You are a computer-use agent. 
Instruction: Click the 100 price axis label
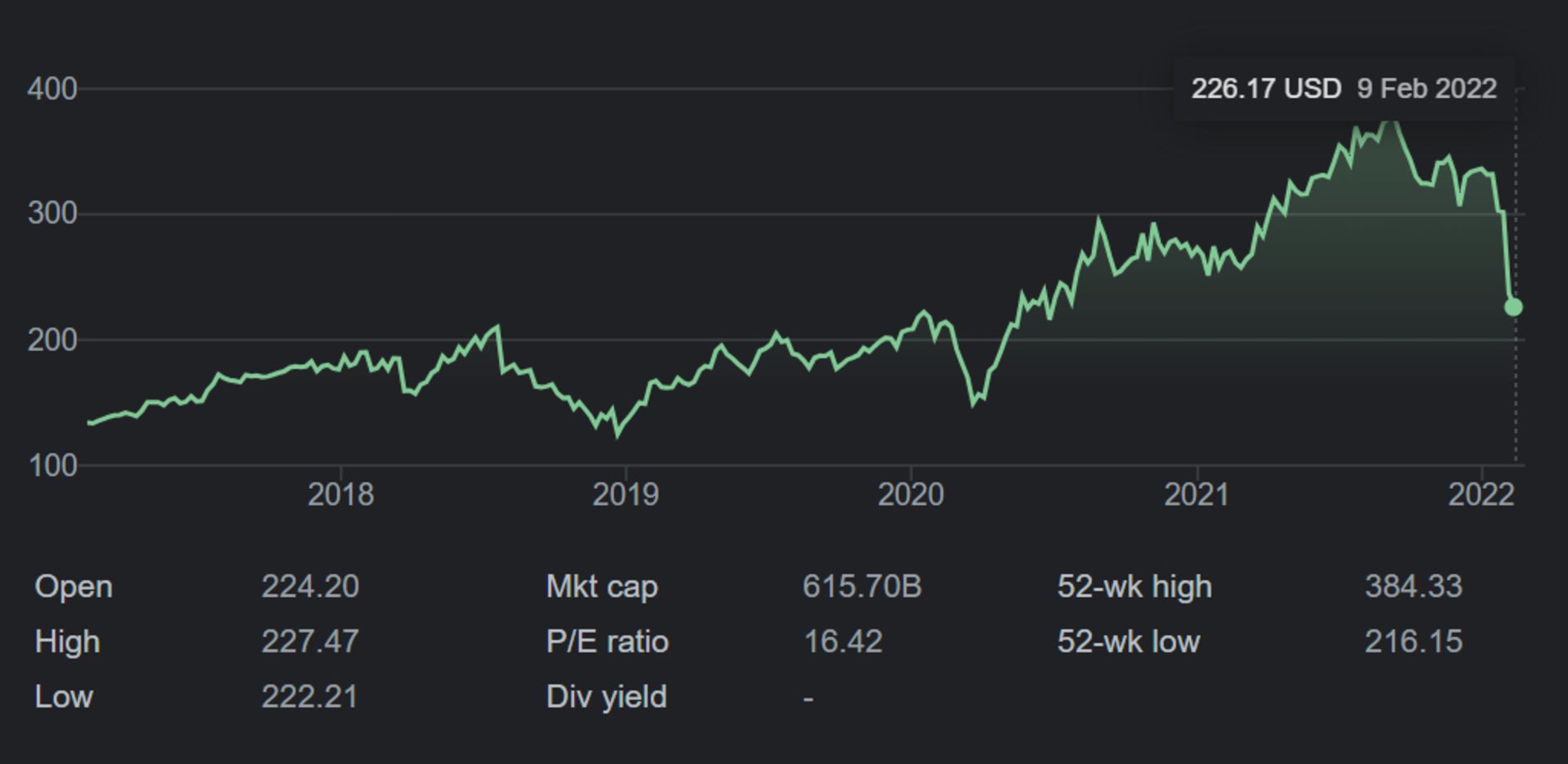(52, 466)
